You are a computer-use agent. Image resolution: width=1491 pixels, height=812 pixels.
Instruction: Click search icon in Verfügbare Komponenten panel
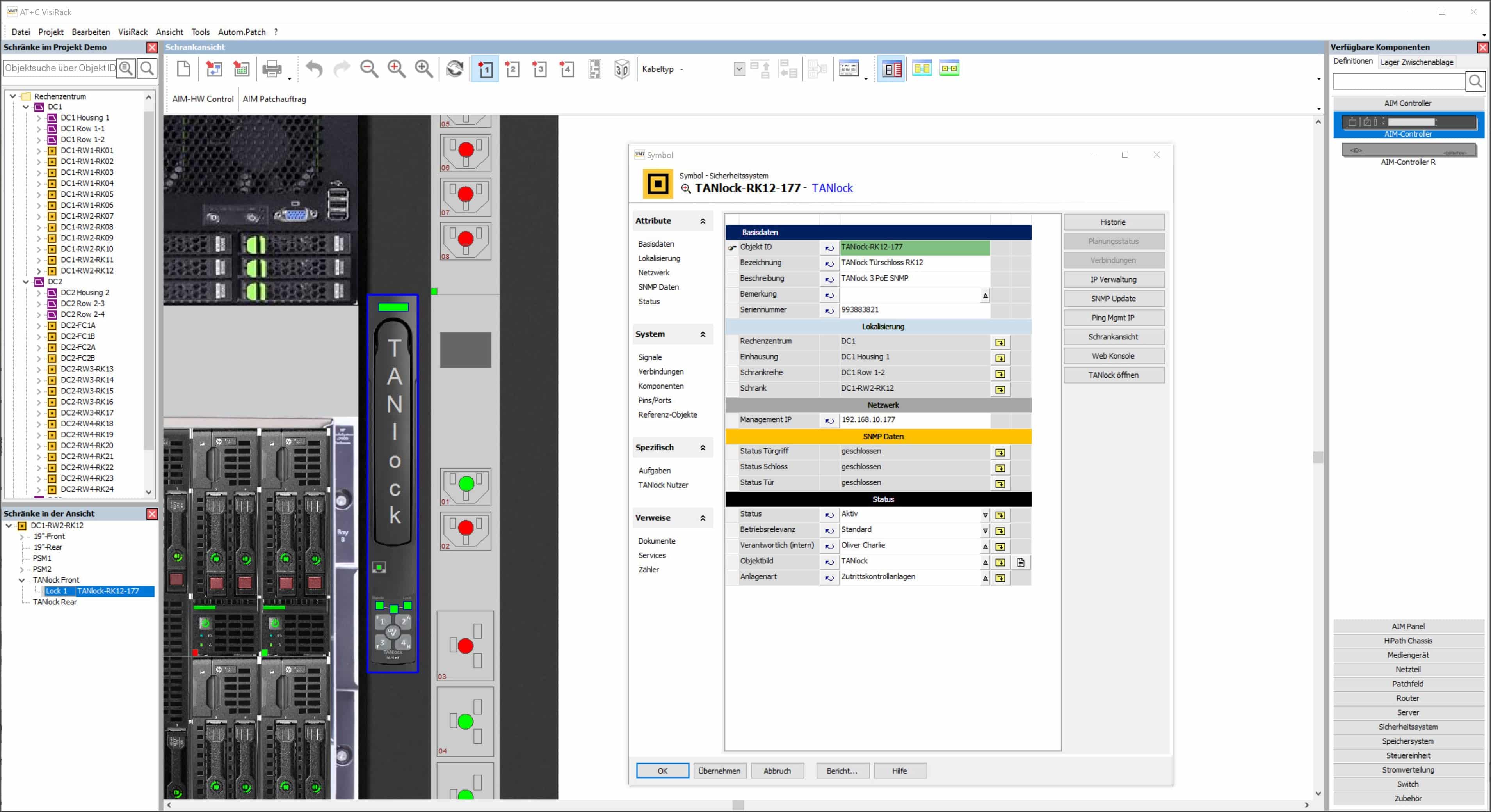pos(1475,81)
